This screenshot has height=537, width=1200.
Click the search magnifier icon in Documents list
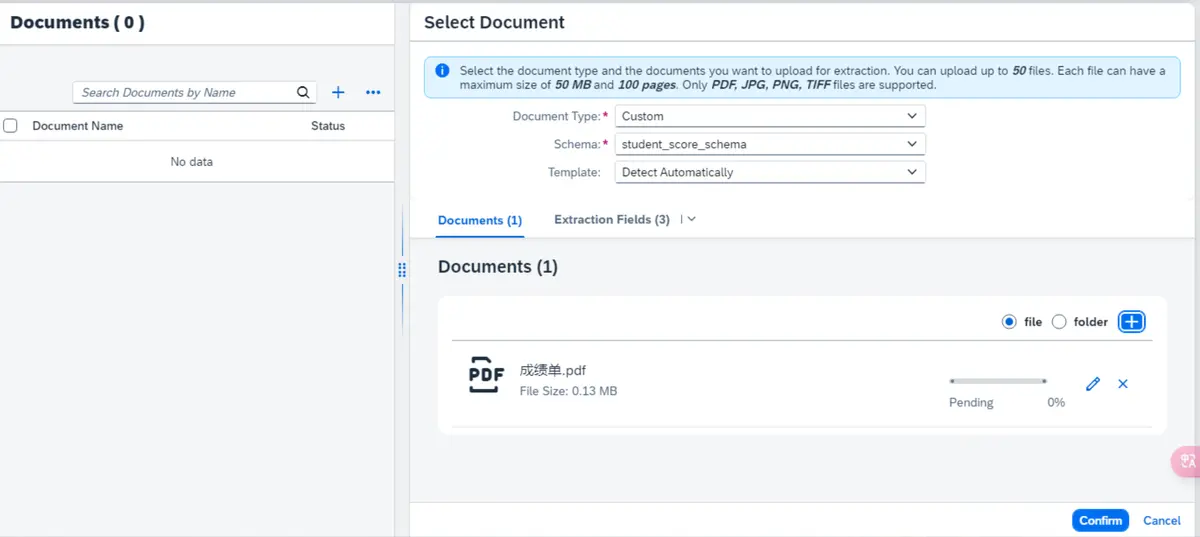point(303,93)
